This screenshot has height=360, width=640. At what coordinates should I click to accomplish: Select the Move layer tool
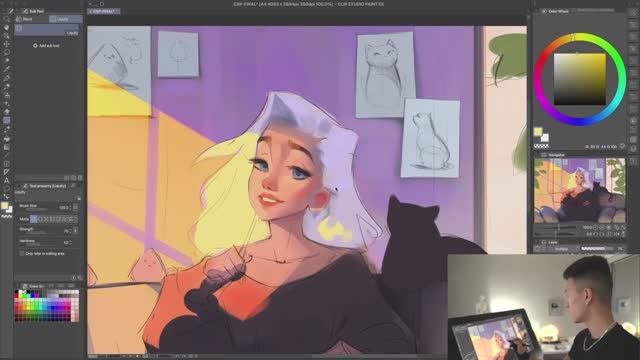7,44
